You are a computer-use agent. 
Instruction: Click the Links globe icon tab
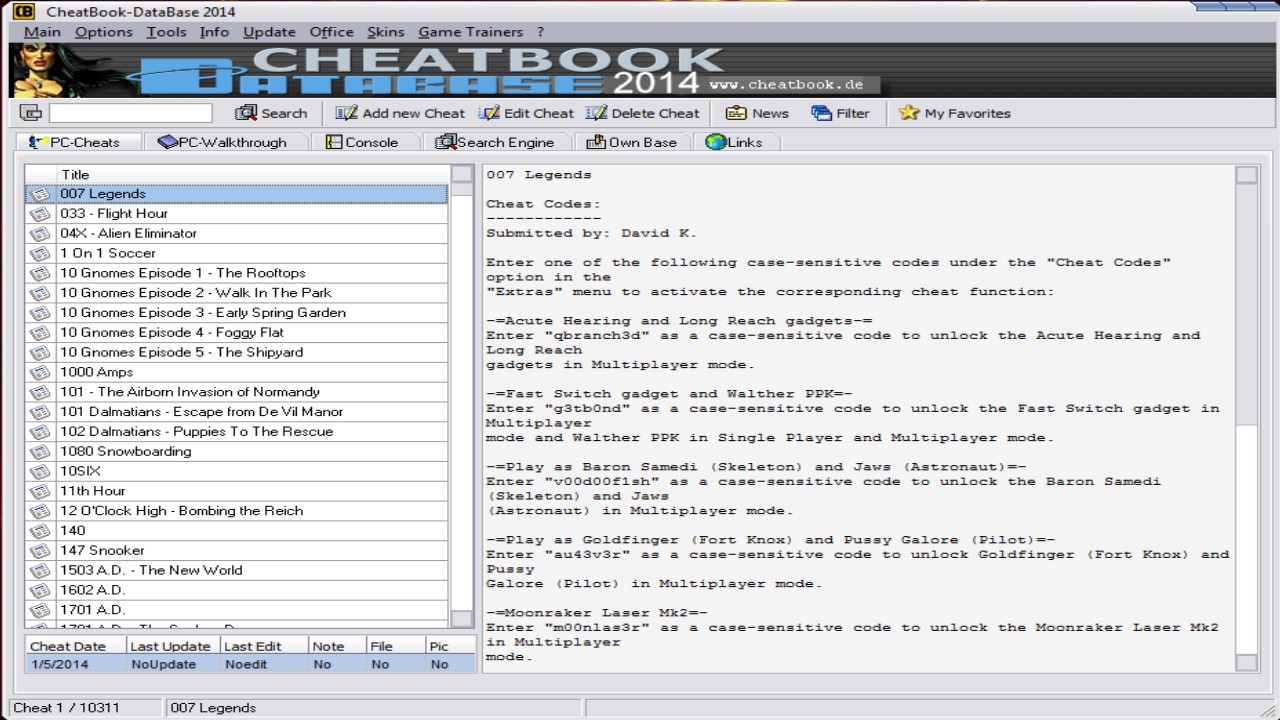point(716,142)
